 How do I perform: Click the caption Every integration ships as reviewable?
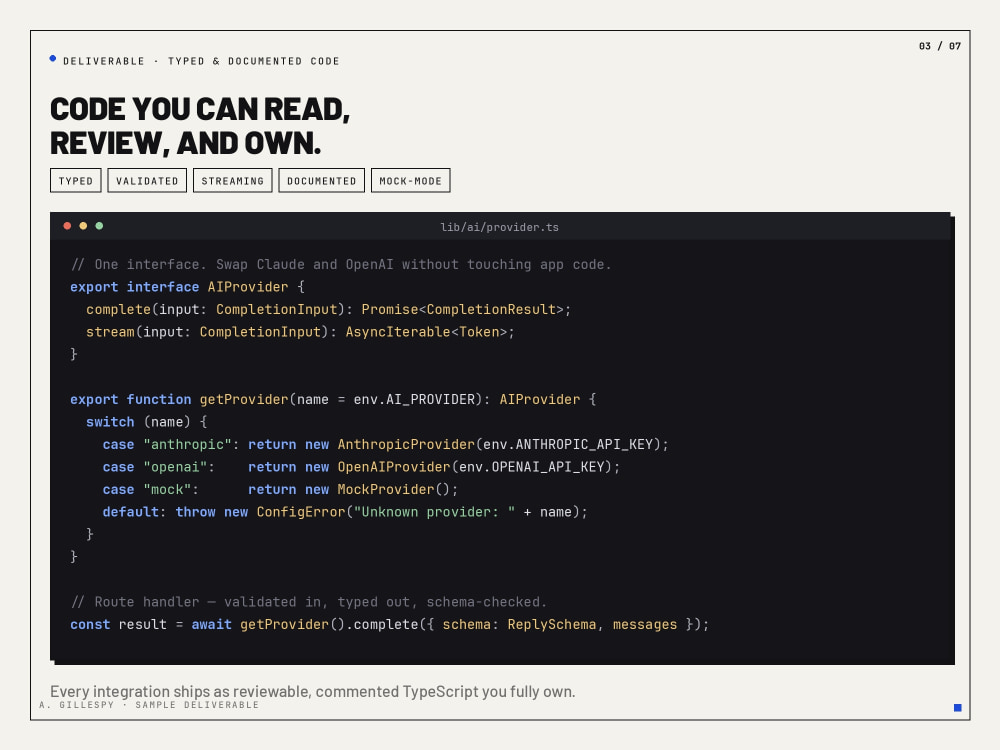click(x=312, y=691)
